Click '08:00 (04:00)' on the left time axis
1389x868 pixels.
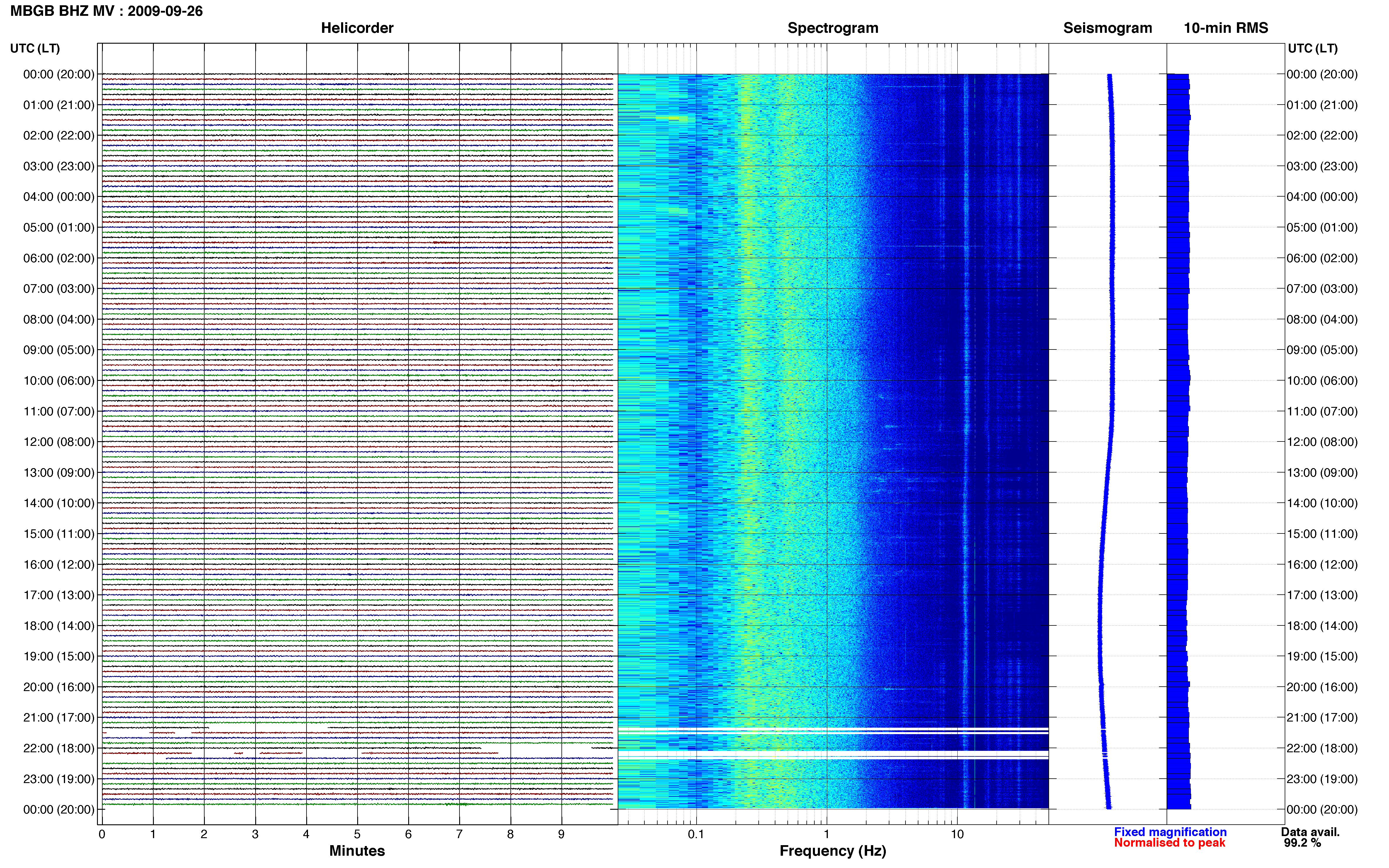pos(59,319)
